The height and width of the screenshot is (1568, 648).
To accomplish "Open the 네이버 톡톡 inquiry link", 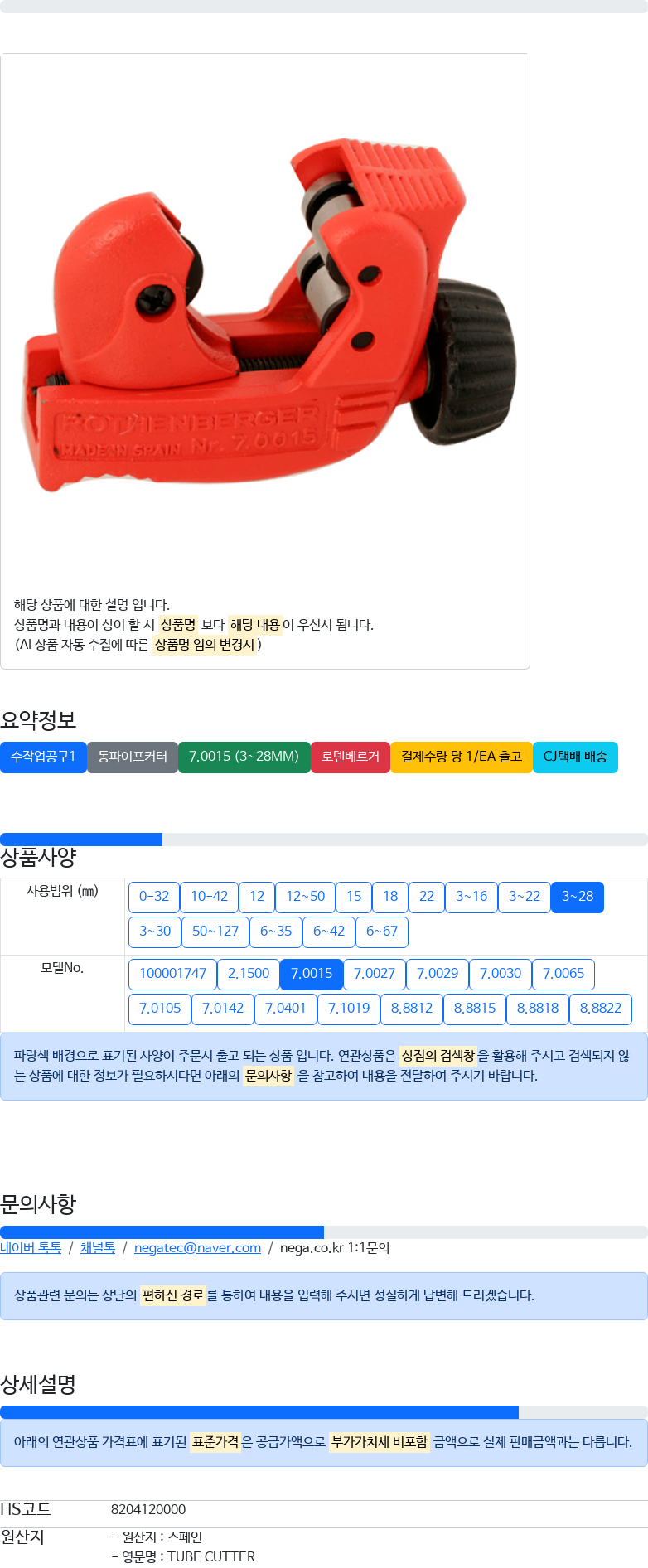I will coord(31,1248).
